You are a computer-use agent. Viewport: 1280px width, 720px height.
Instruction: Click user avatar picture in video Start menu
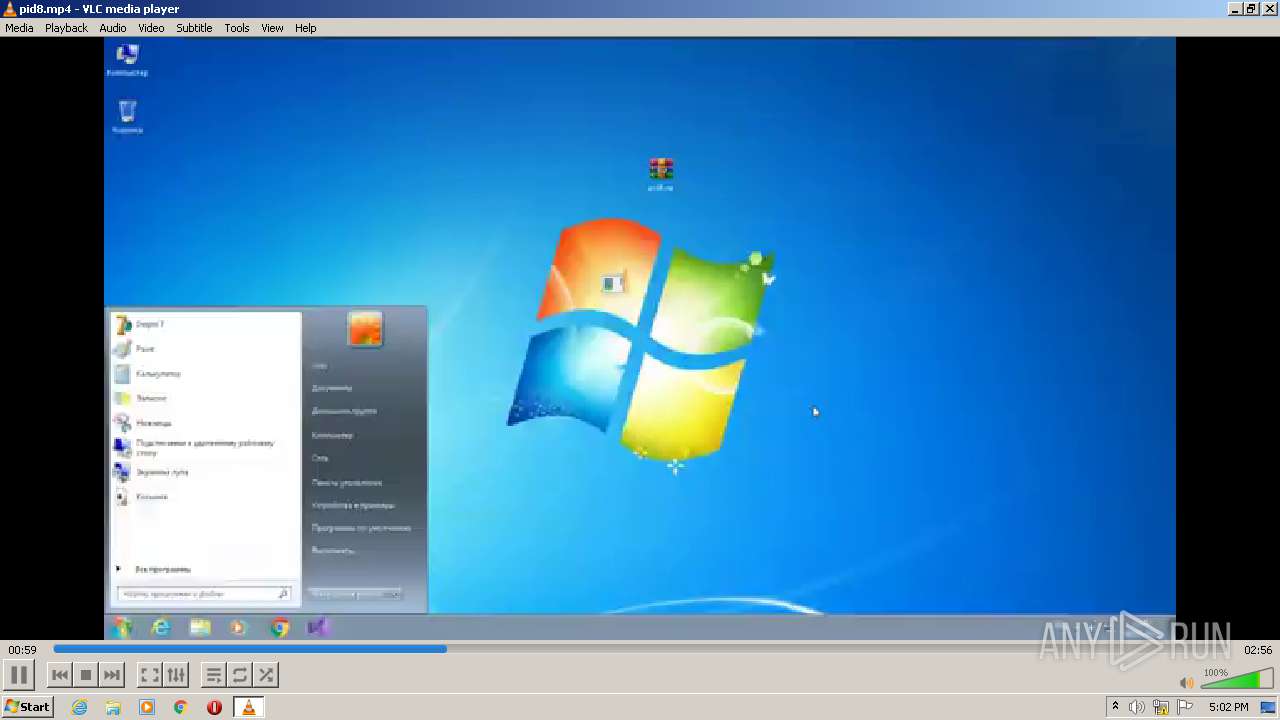[x=365, y=328]
